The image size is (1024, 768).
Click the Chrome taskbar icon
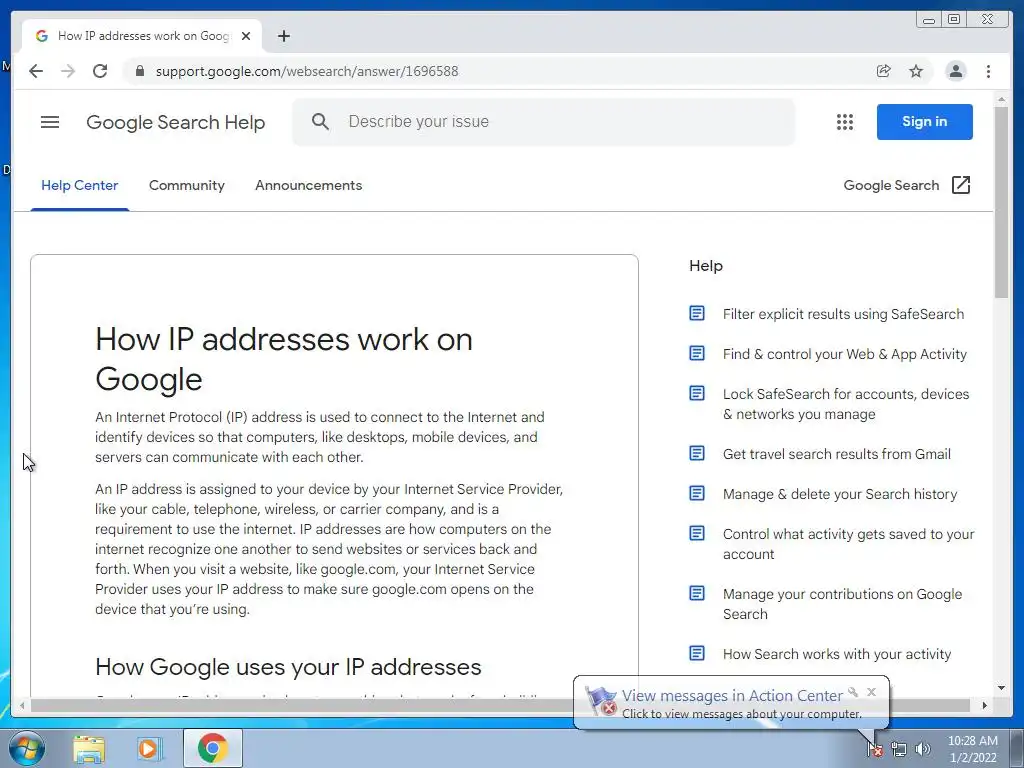point(212,748)
